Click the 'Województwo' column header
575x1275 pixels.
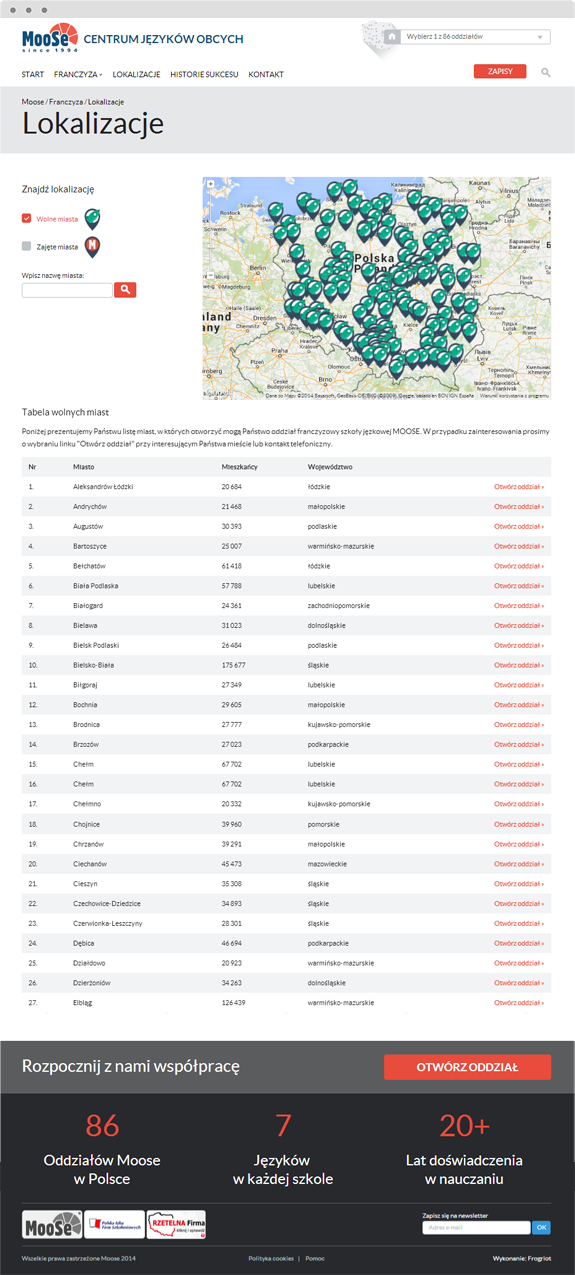coord(330,467)
